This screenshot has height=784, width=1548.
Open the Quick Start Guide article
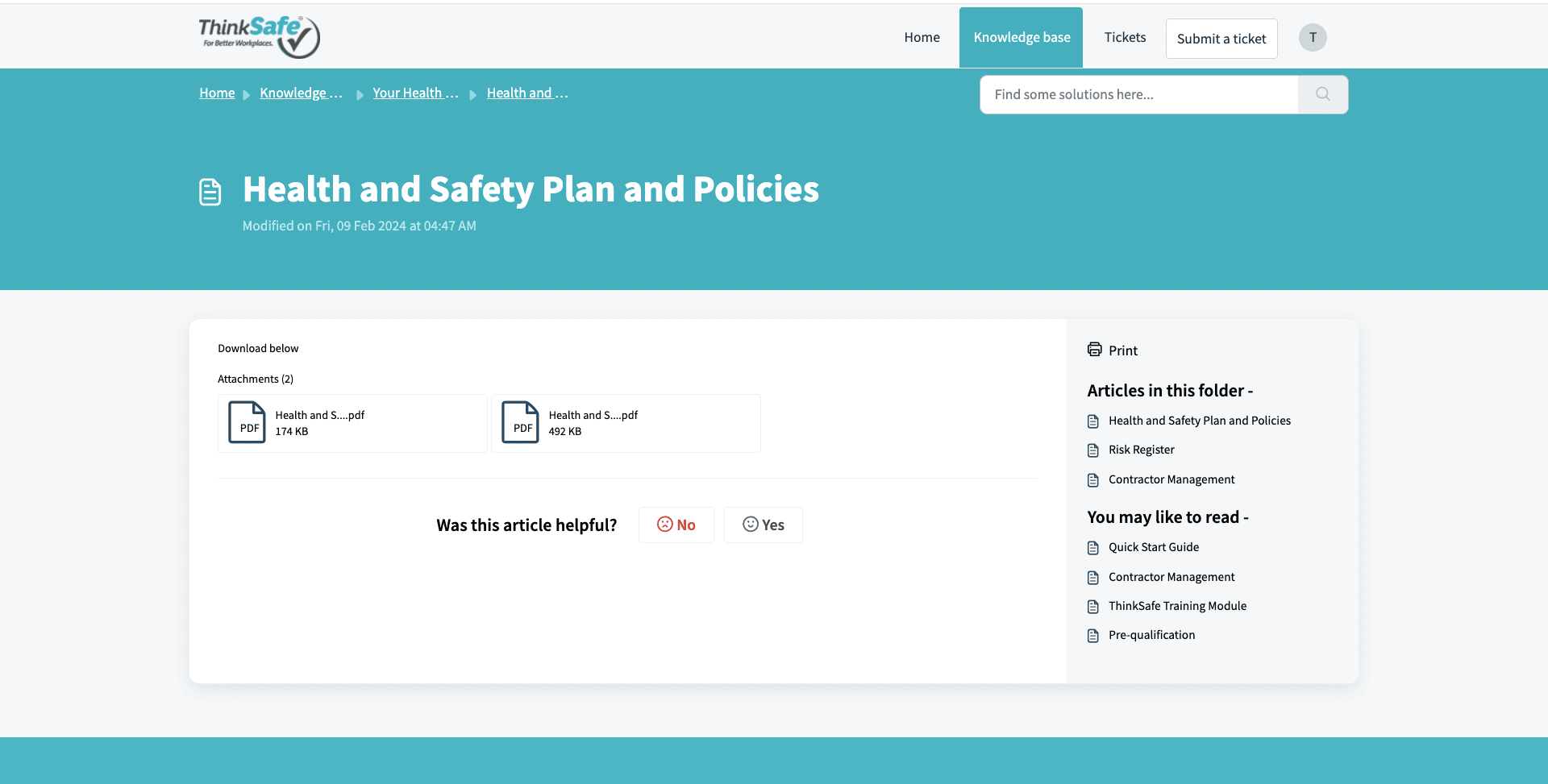coord(1154,547)
